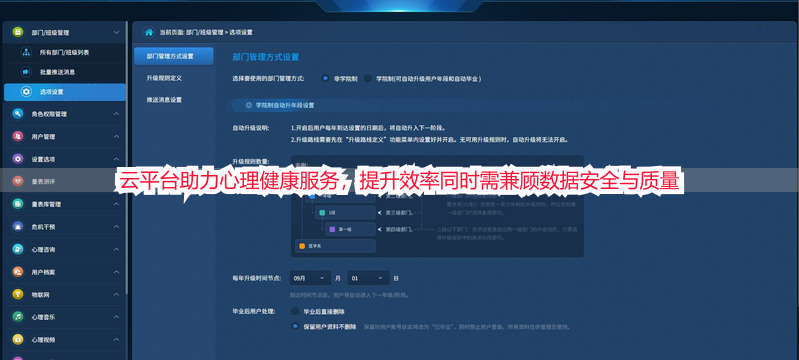Click the 学院制自动升年段设置 section marker

249,105
